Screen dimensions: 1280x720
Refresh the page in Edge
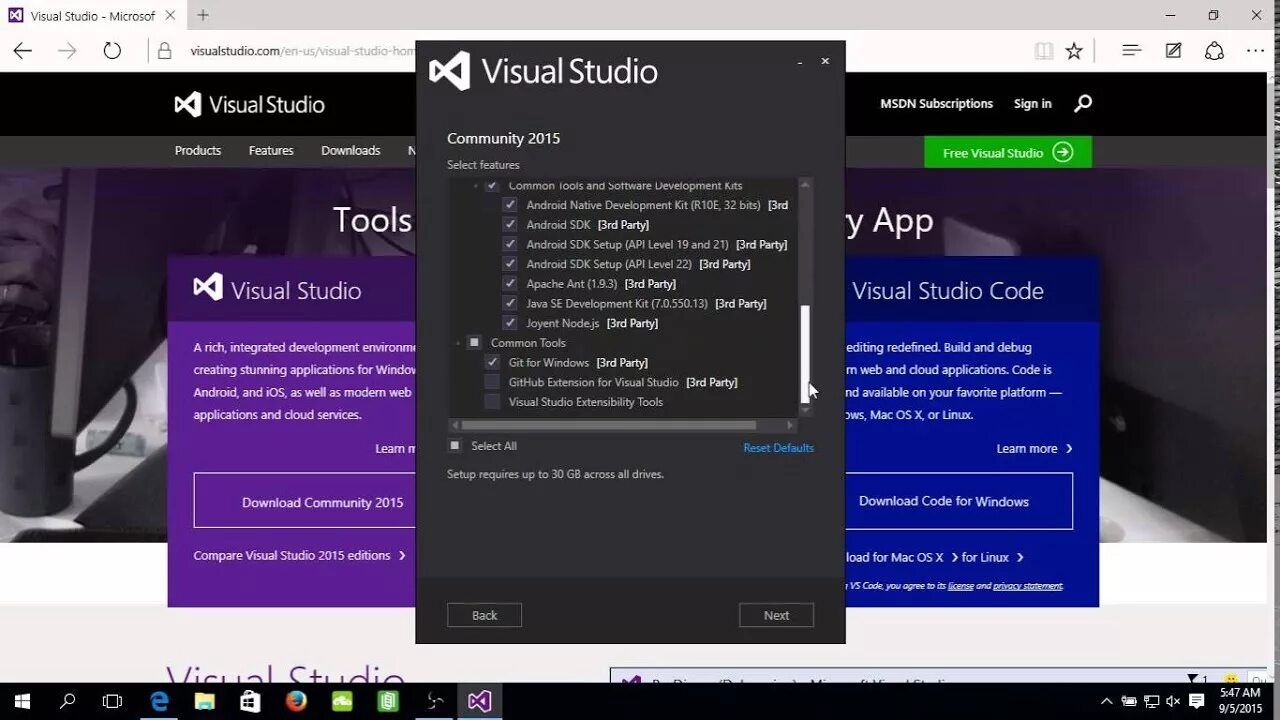point(112,51)
